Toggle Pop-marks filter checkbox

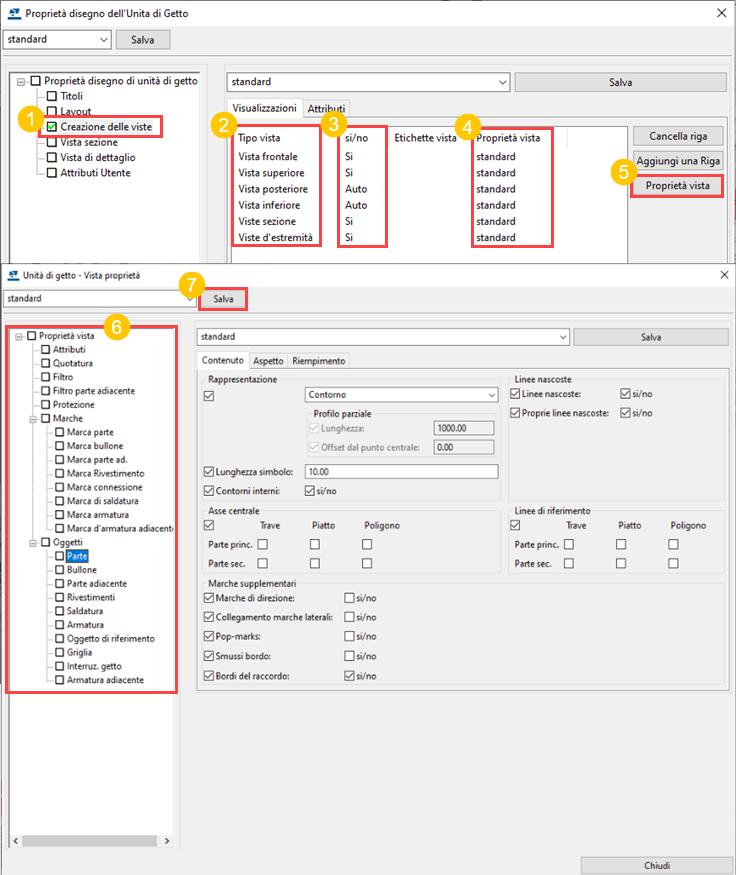(209, 636)
